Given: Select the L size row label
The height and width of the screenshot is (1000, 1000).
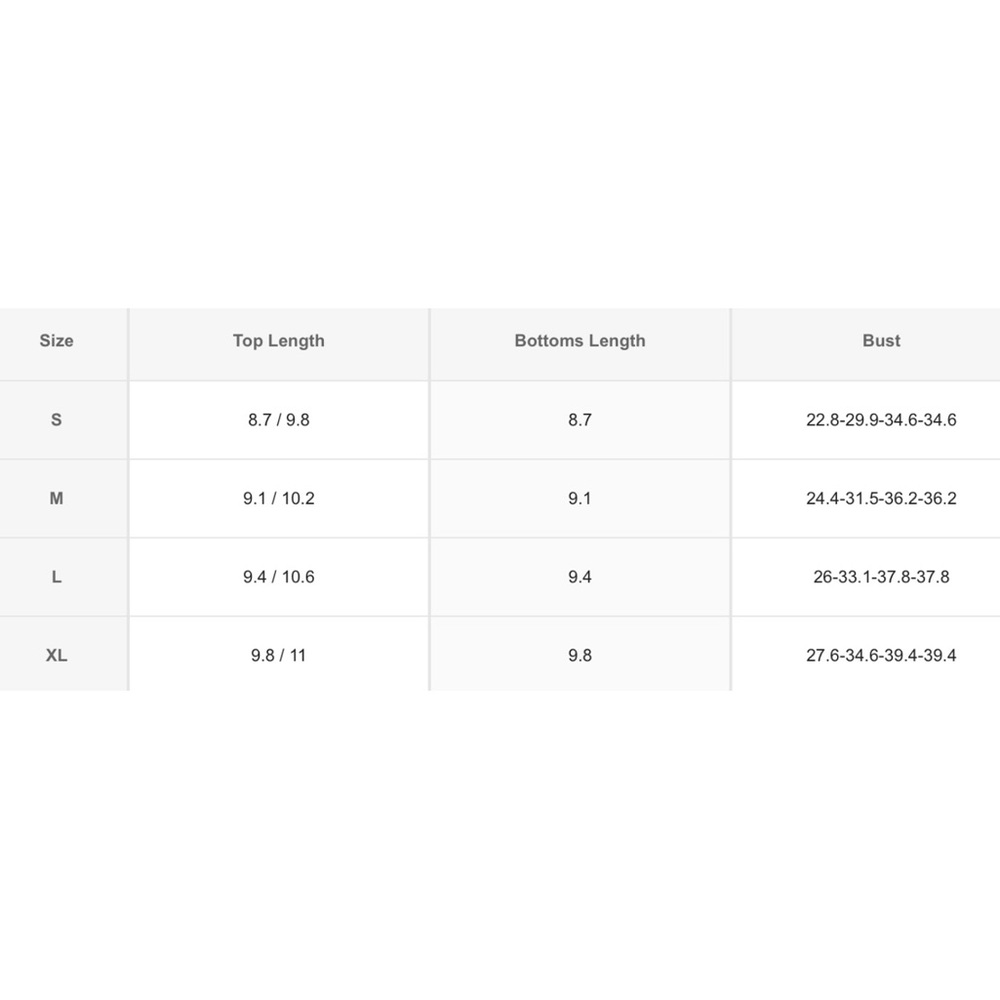Looking at the screenshot, I should click(x=56, y=577).
